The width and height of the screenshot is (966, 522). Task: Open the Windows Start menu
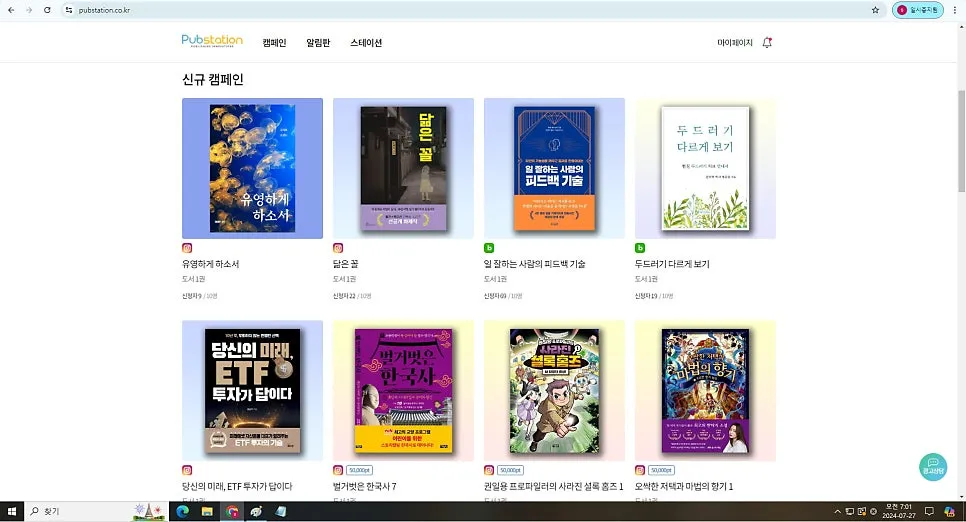(11, 512)
